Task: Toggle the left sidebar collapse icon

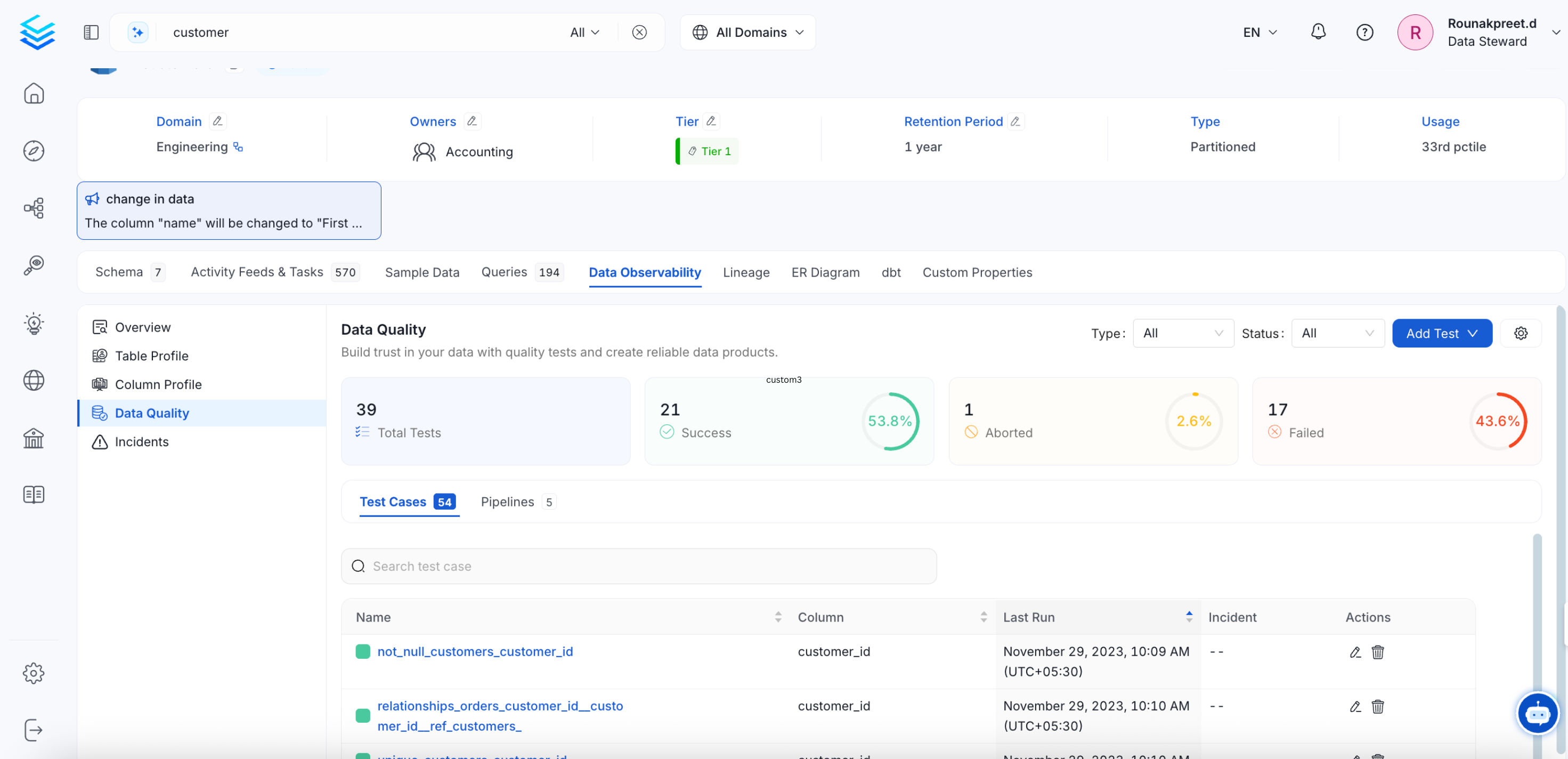Action: 91,31
